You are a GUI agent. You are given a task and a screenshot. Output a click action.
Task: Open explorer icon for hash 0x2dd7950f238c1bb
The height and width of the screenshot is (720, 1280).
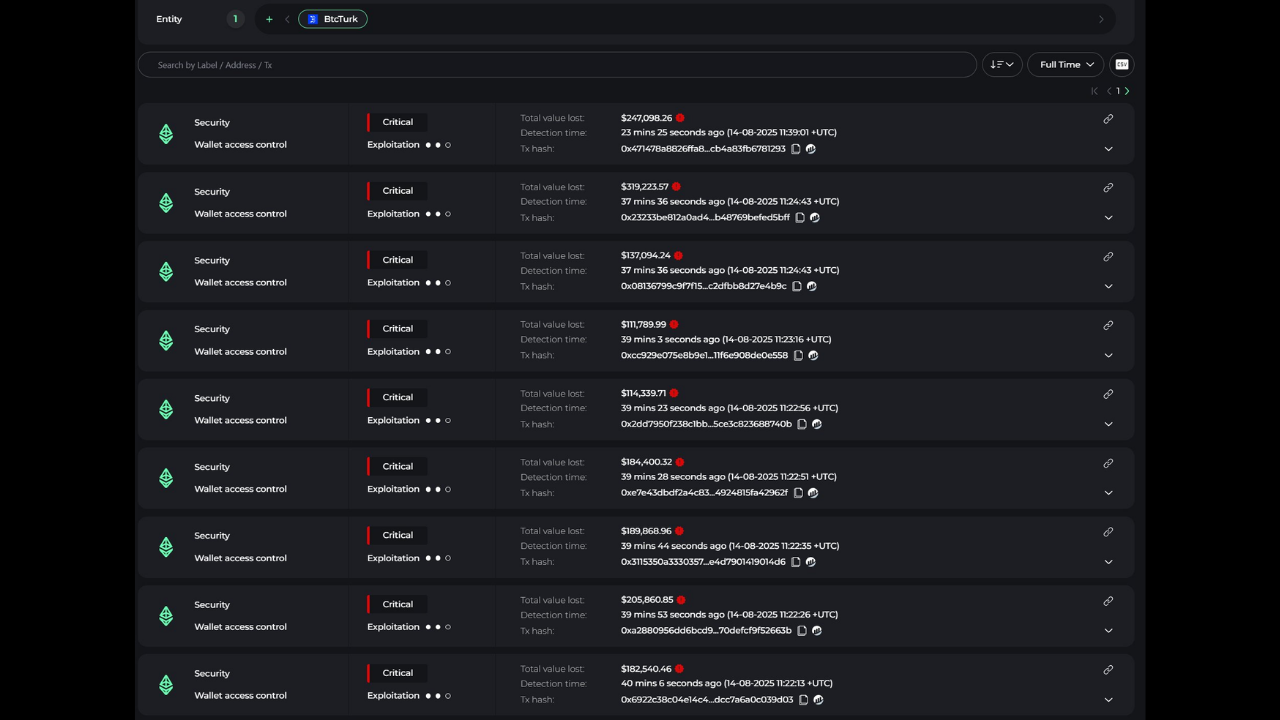coord(817,424)
